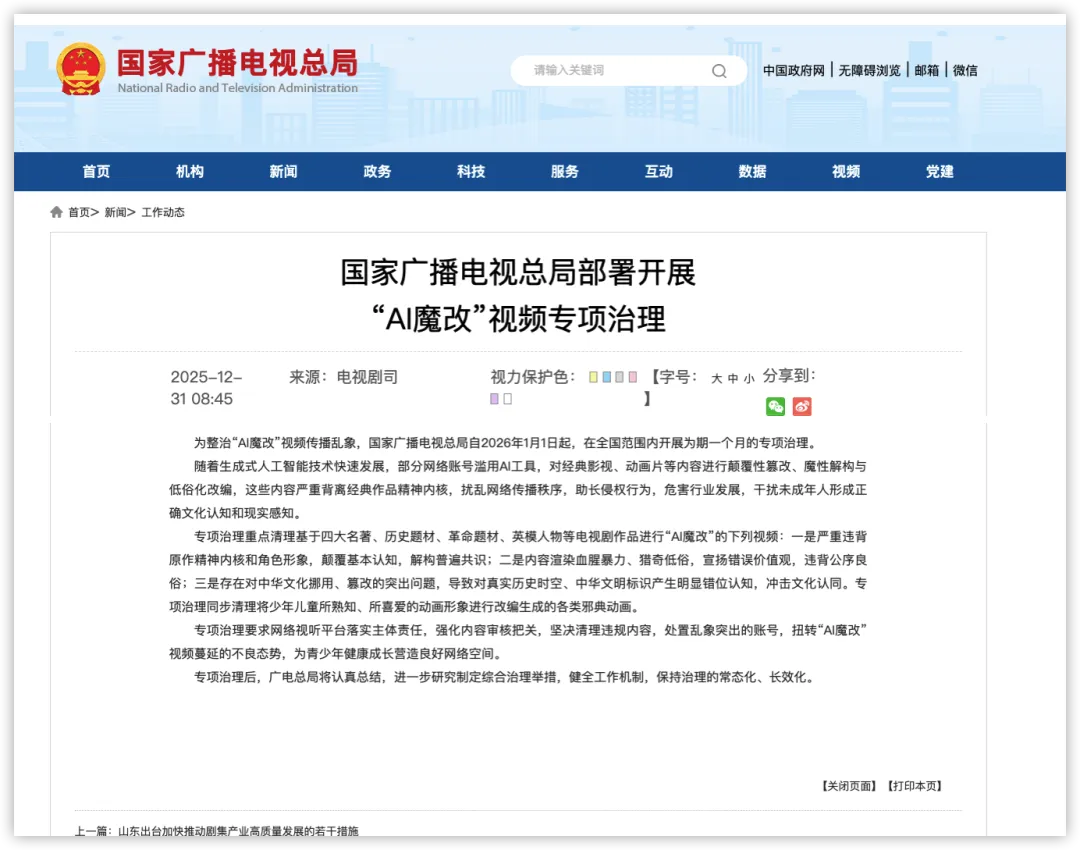
Task: Click the paragraph starting 专项治理重点清理
Action: (518, 572)
